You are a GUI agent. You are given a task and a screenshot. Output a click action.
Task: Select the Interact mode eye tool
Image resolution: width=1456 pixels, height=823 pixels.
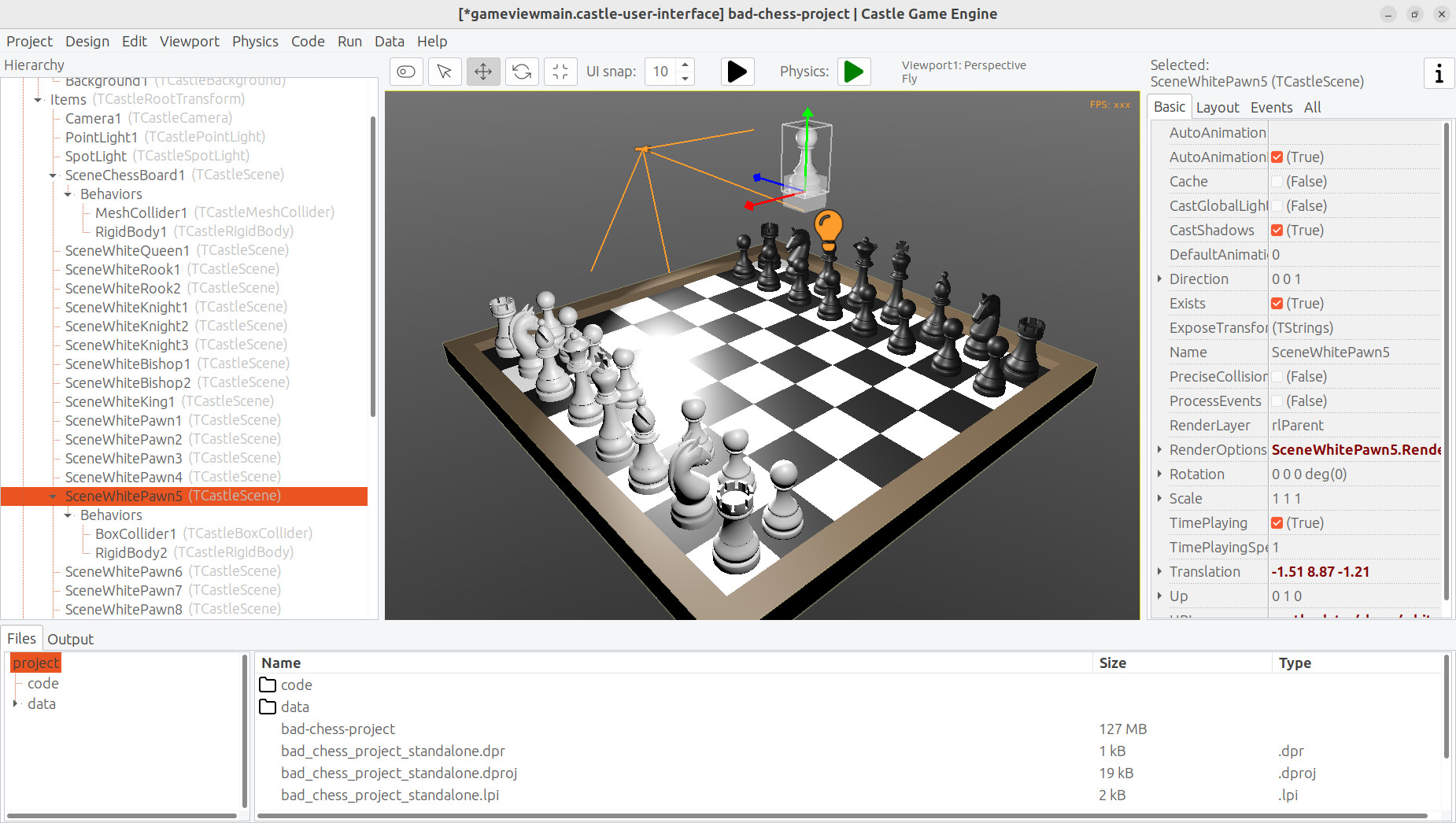(406, 72)
